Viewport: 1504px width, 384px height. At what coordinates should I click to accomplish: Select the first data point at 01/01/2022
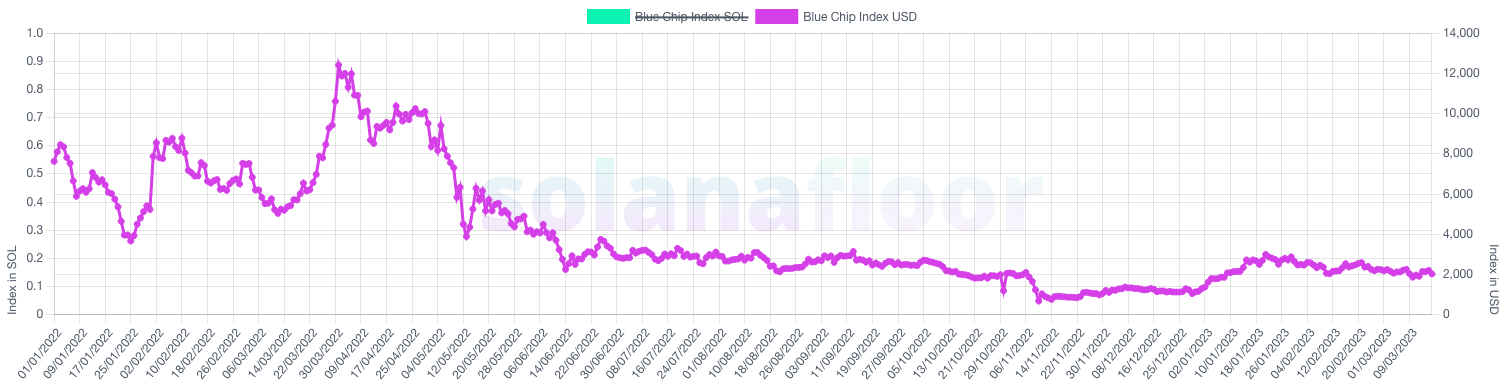54,161
